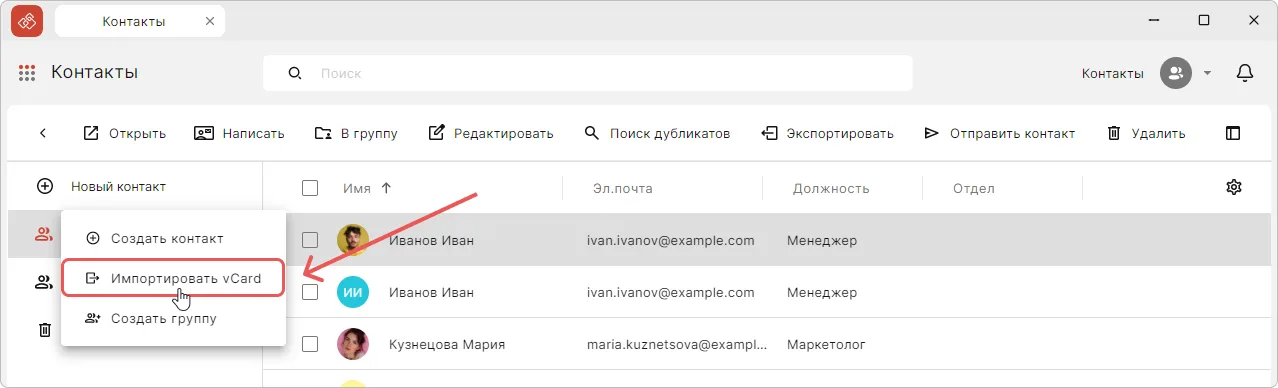Screen dimensions: 1278x388
Task: Click the photo avatar of first Иванов Иван
Action: point(353,240)
